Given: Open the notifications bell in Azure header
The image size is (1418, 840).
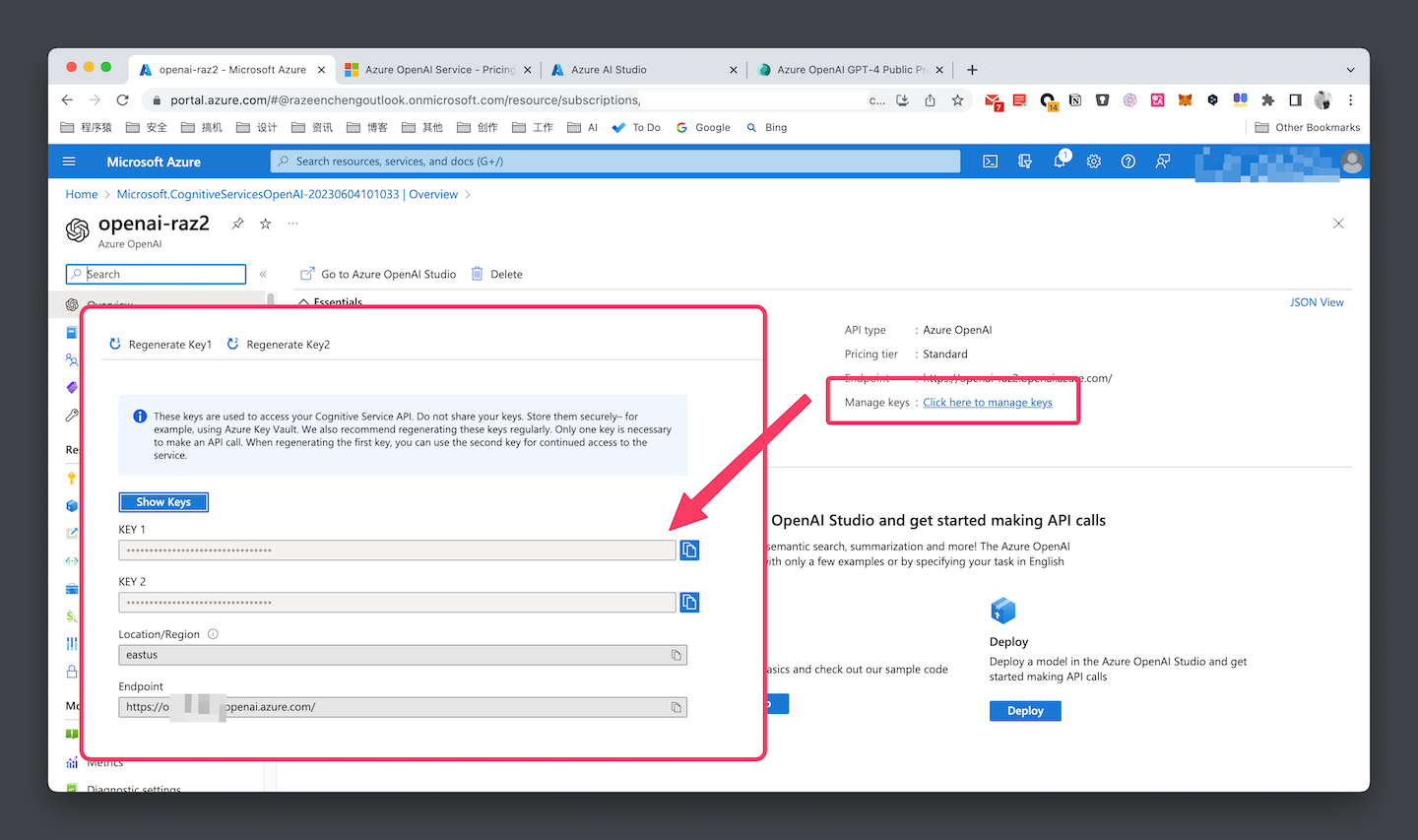Looking at the screenshot, I should 1060,162.
